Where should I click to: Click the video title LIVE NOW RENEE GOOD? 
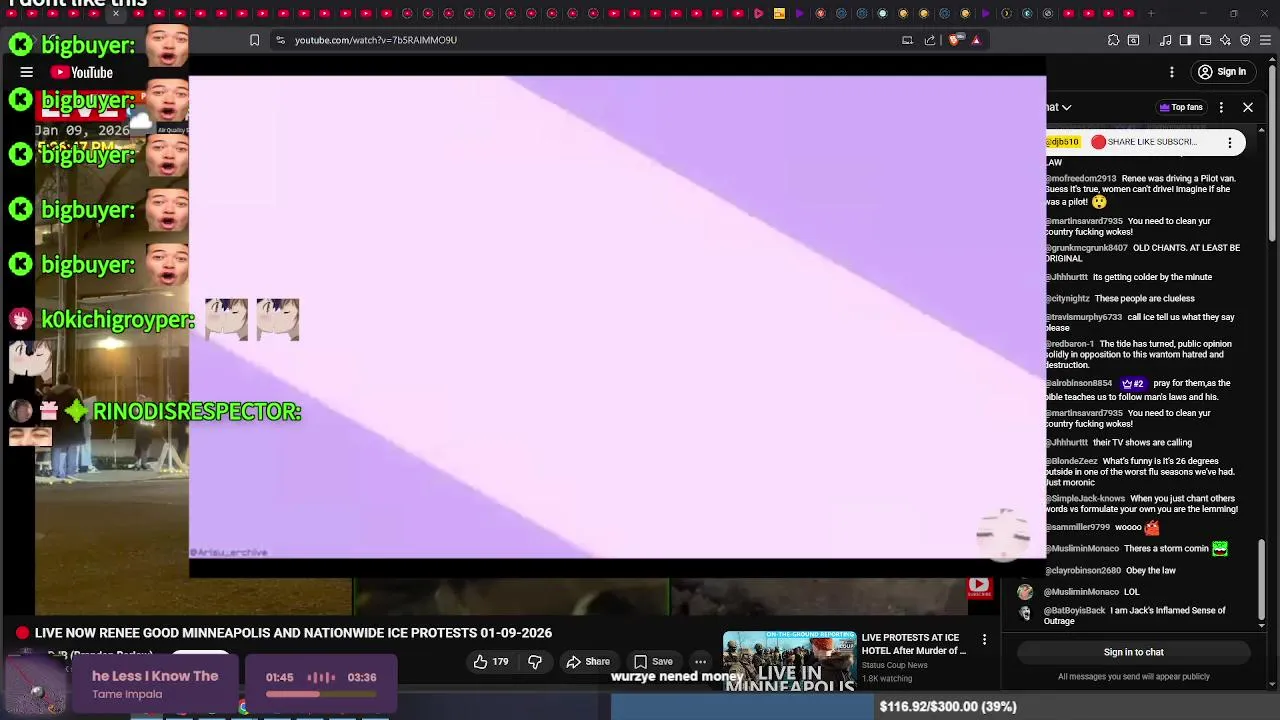point(293,633)
